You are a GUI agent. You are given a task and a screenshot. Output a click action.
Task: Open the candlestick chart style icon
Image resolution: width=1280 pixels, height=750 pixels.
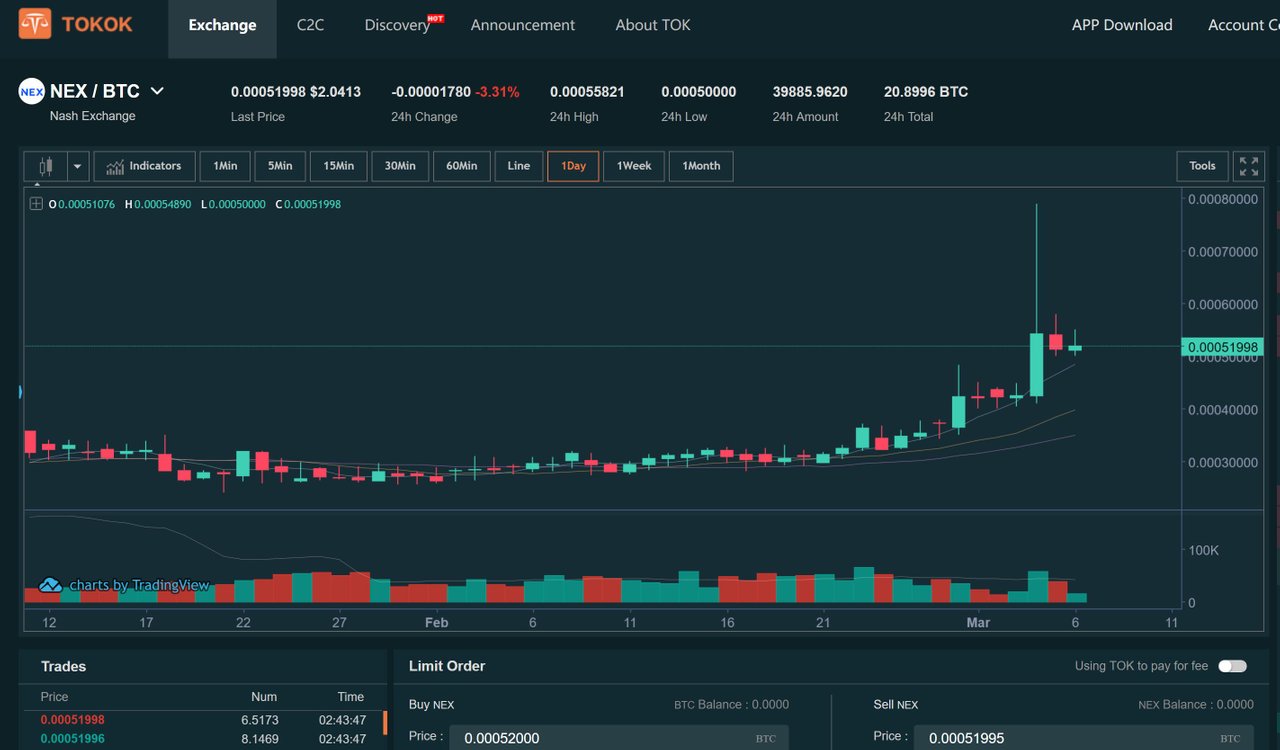45,166
